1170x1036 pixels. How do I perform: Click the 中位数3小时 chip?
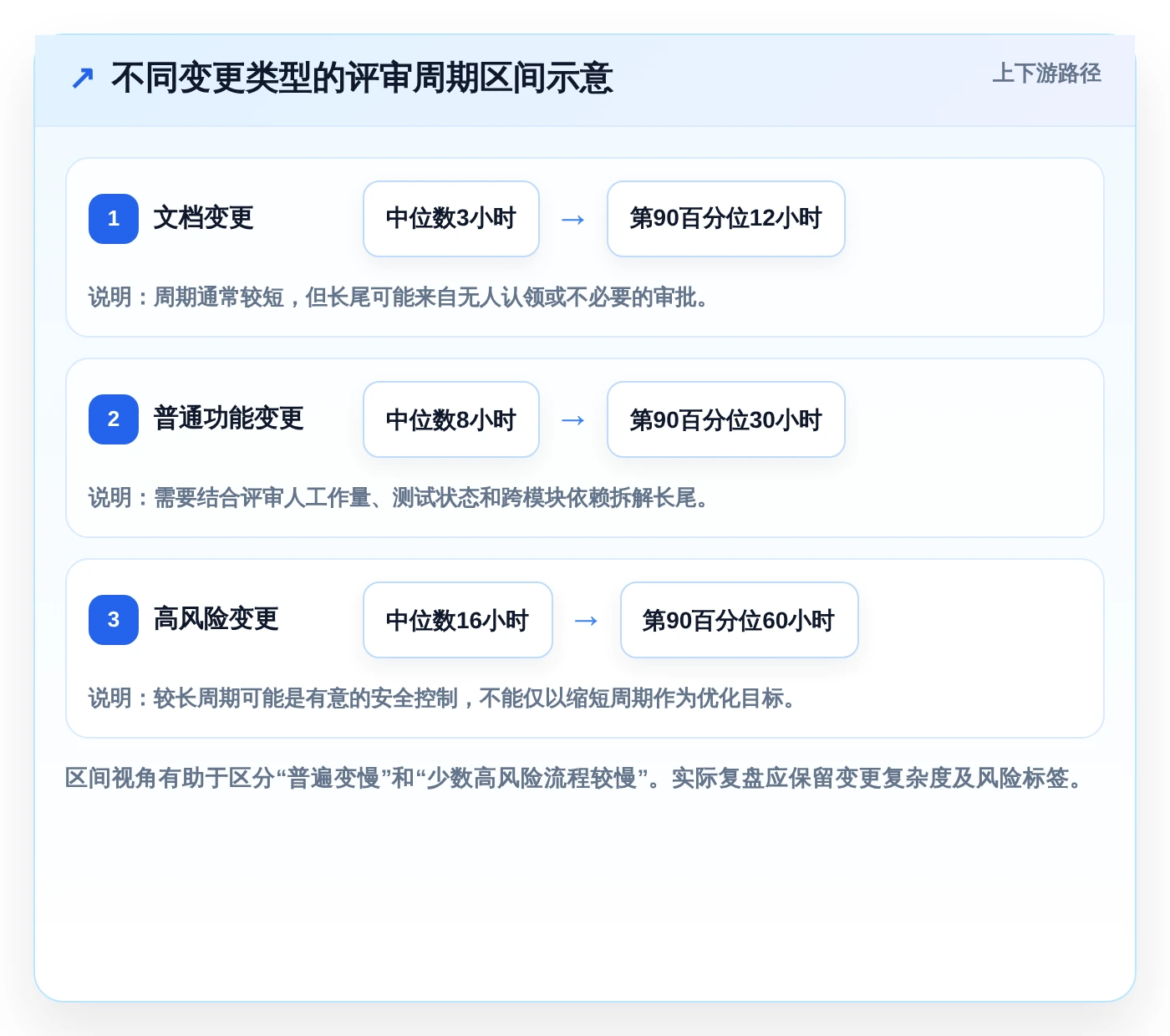[x=451, y=219]
